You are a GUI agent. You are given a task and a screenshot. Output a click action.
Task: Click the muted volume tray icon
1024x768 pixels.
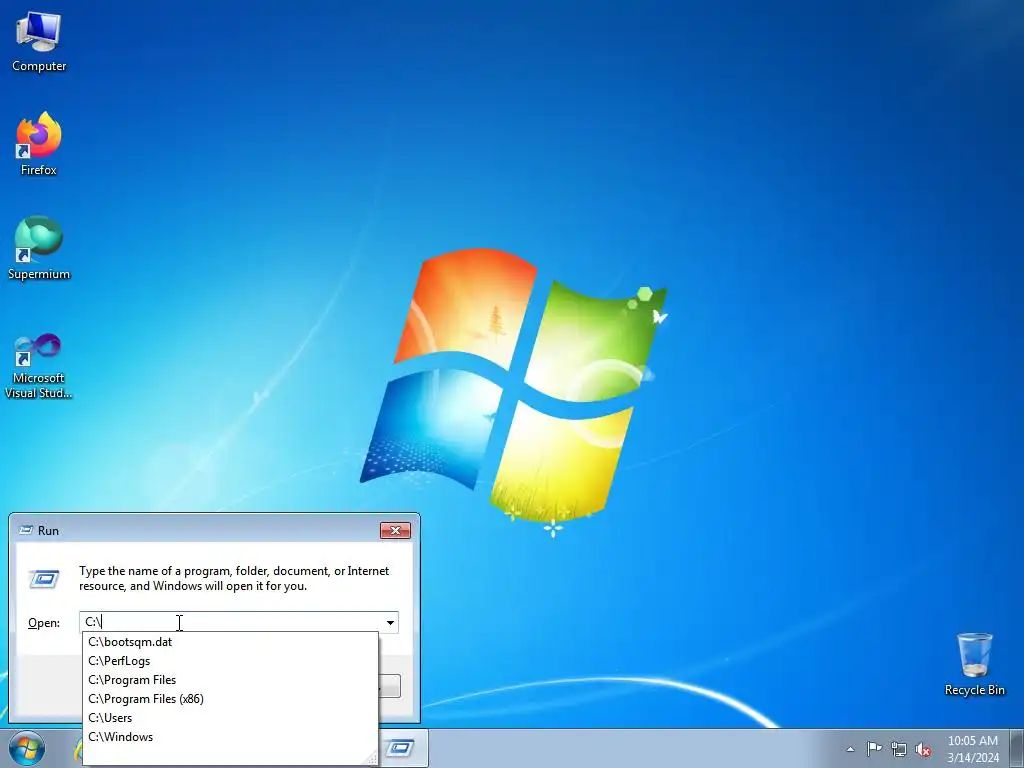(923, 750)
